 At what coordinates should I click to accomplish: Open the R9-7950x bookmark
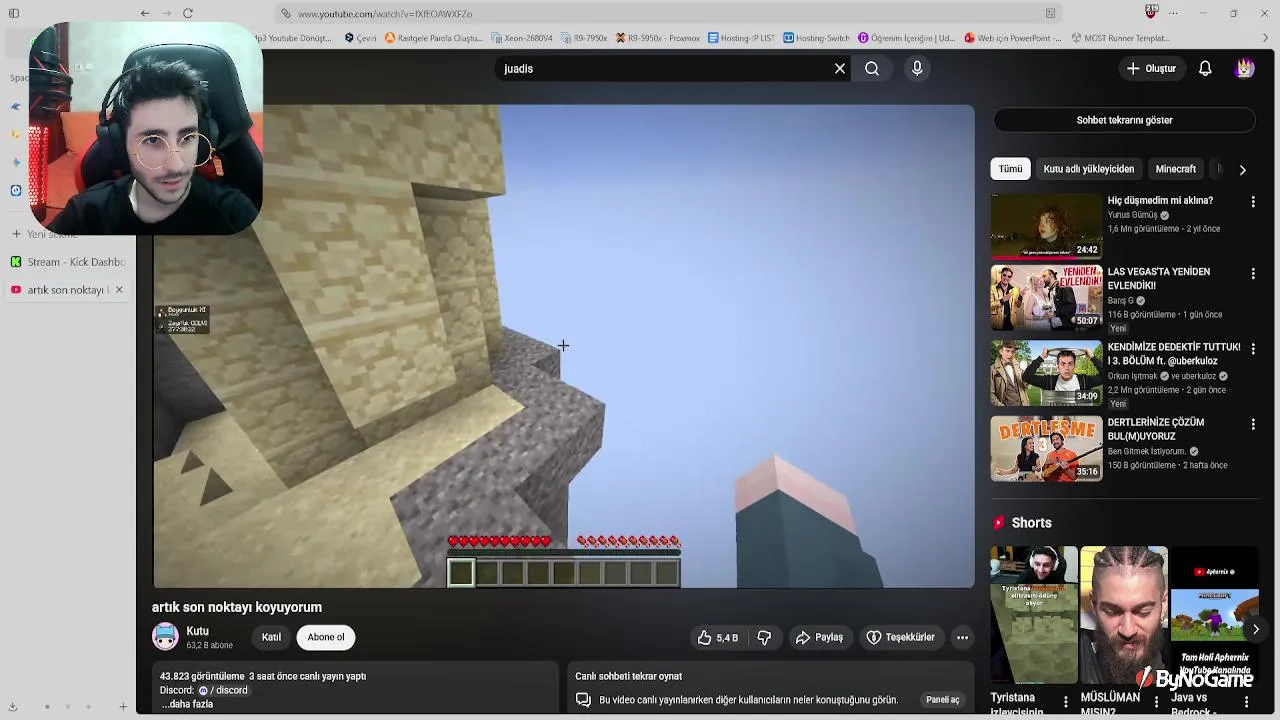(x=584, y=38)
